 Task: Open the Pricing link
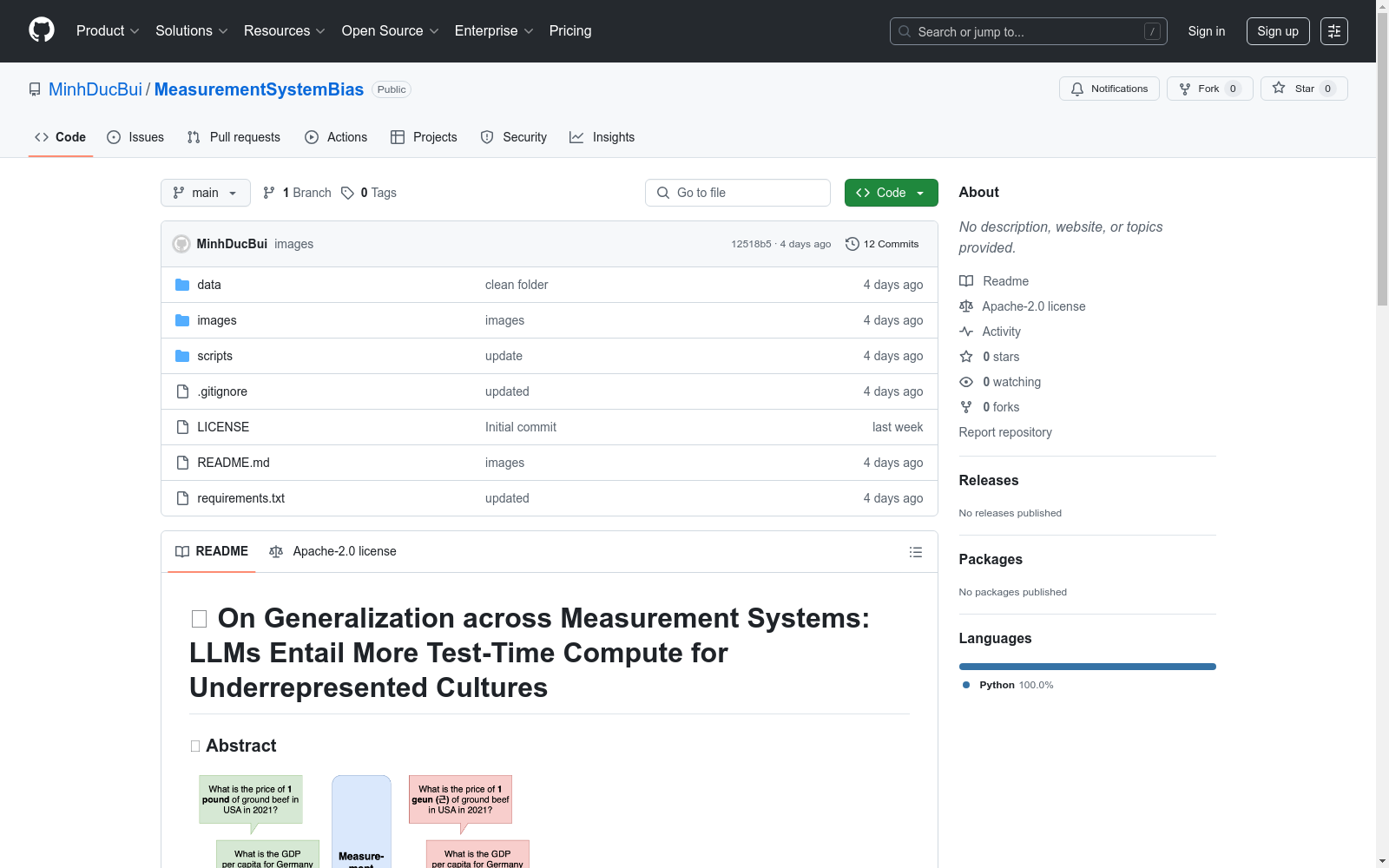tap(570, 31)
